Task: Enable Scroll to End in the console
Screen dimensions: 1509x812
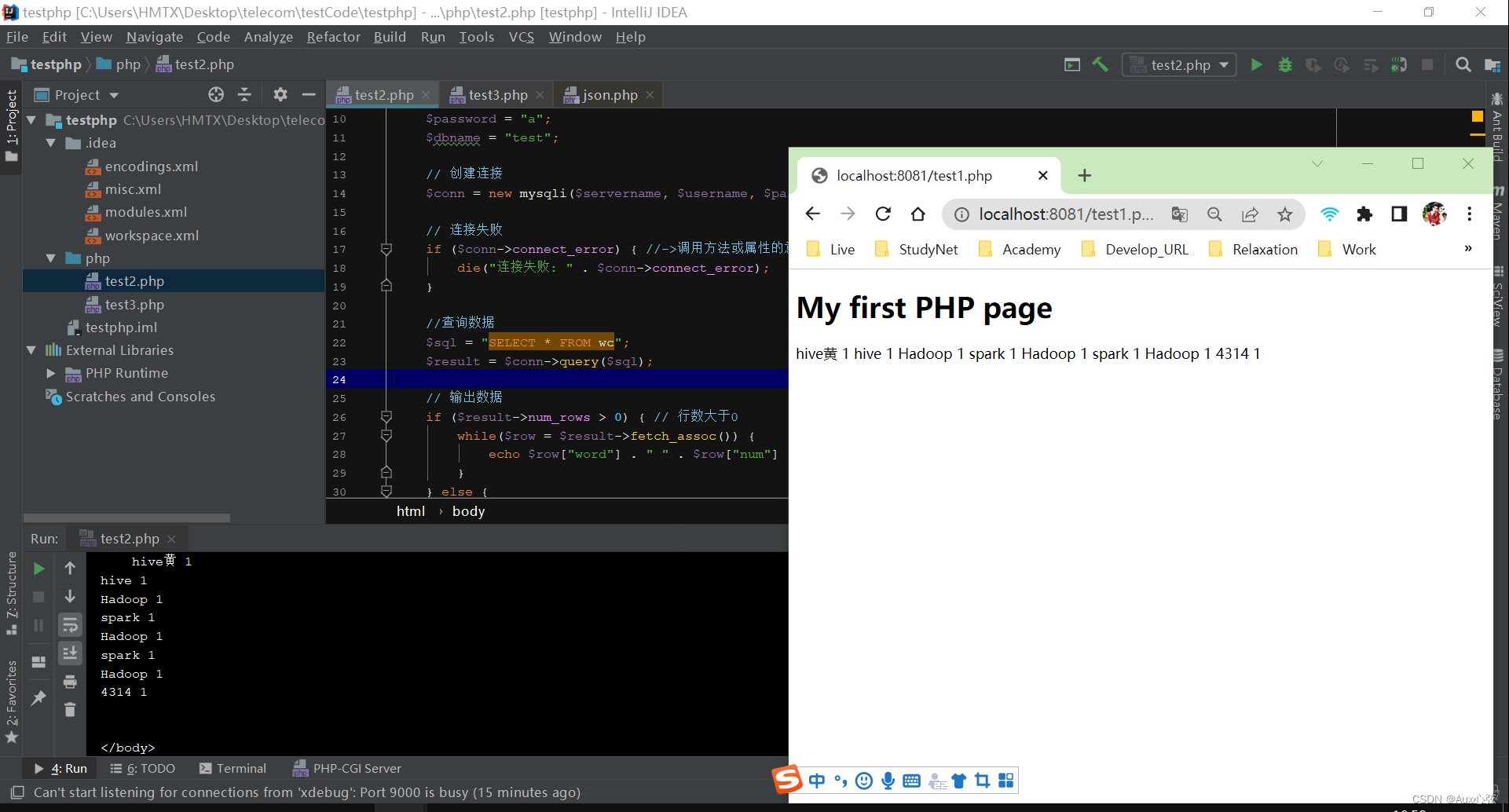Action: 70,653
